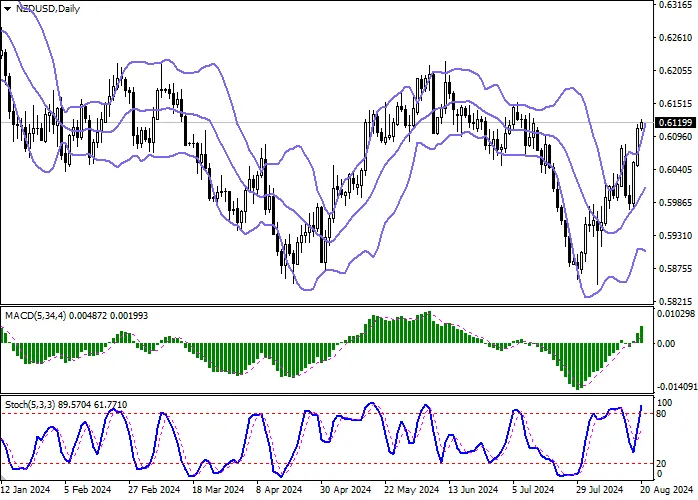The height and width of the screenshot is (500, 698).
Task: Click price level 0.60405 on scale
Action: pyautogui.click(x=675, y=170)
